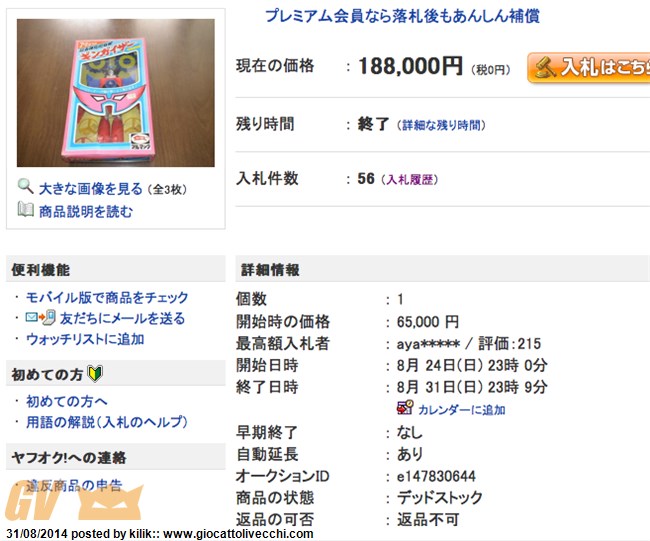Screen dimensions: 650x541
Task: Click the calendar icon next to カレンダーに追加
Action: (405, 408)
